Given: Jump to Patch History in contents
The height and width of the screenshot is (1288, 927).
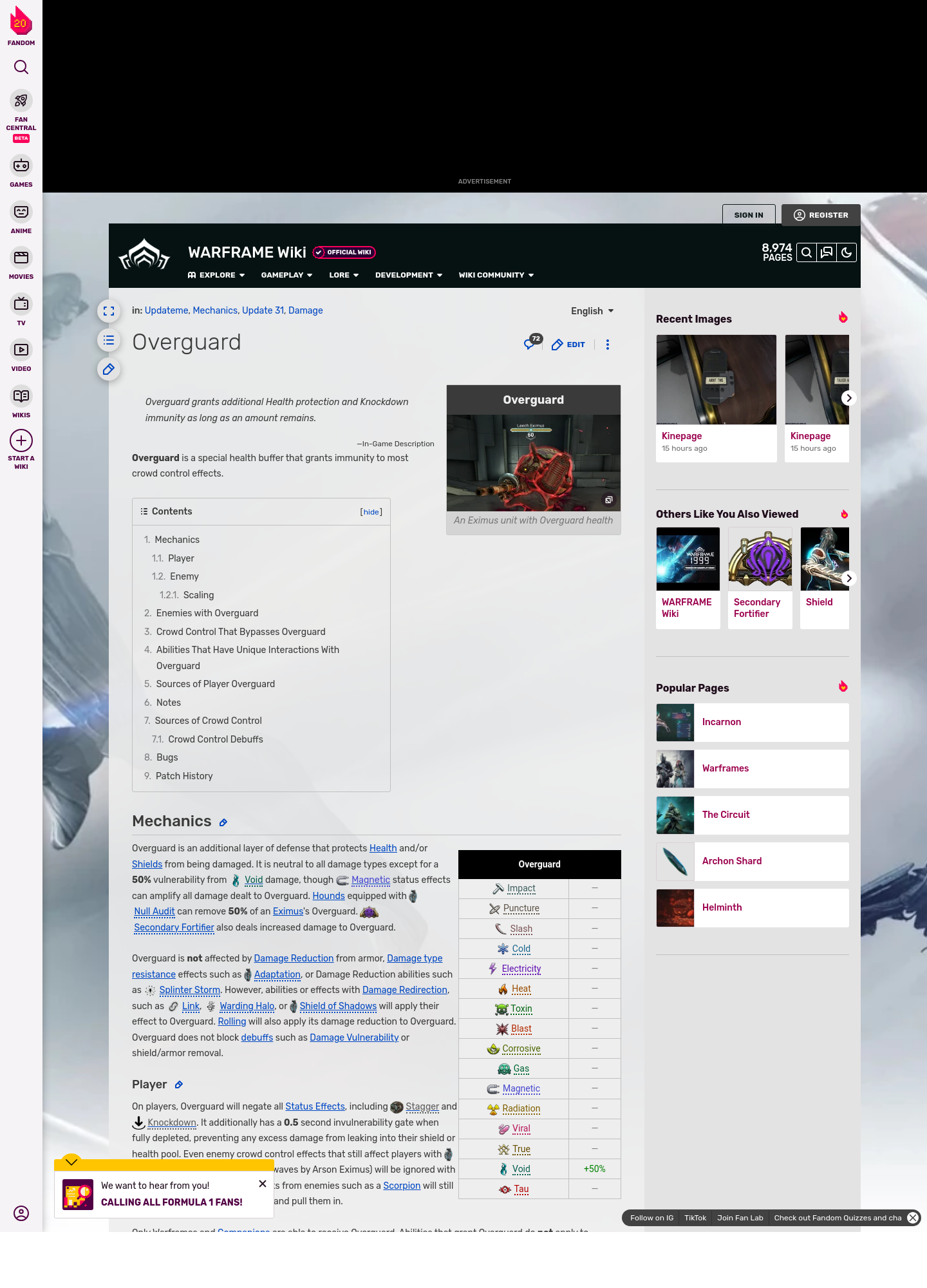Looking at the screenshot, I should 184,776.
